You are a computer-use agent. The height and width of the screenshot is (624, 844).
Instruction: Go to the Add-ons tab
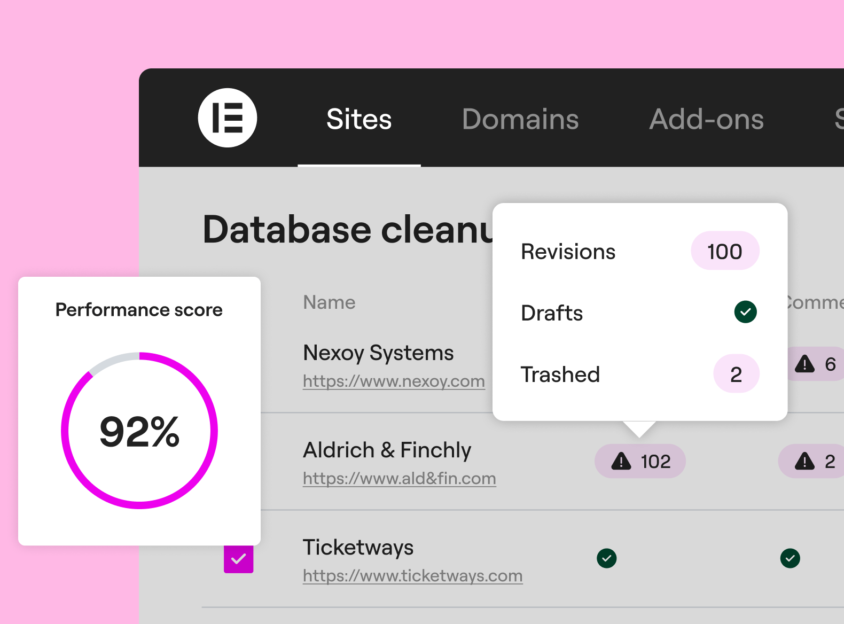pyautogui.click(x=706, y=120)
